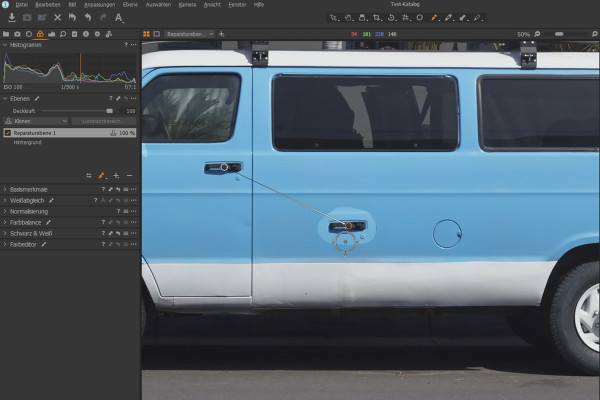Uncheck the Reparaturebene 1 layer checkbox
Image resolution: width=600 pixels, height=400 pixels.
click(x=8, y=133)
